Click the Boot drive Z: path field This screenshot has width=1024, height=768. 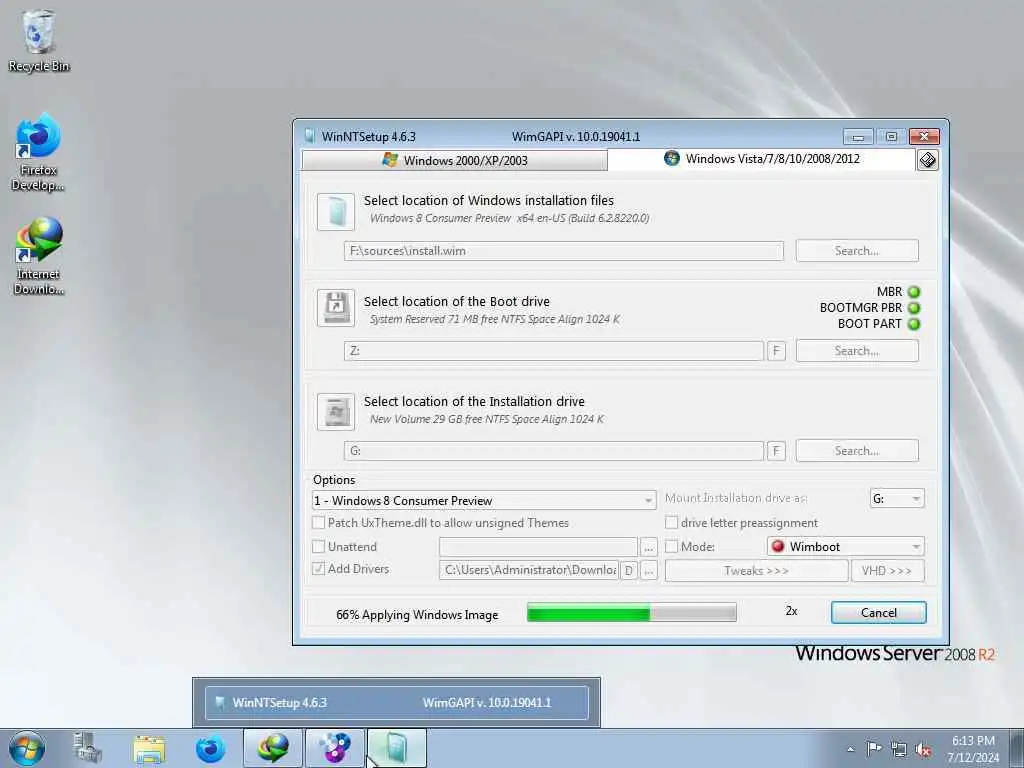tap(554, 351)
